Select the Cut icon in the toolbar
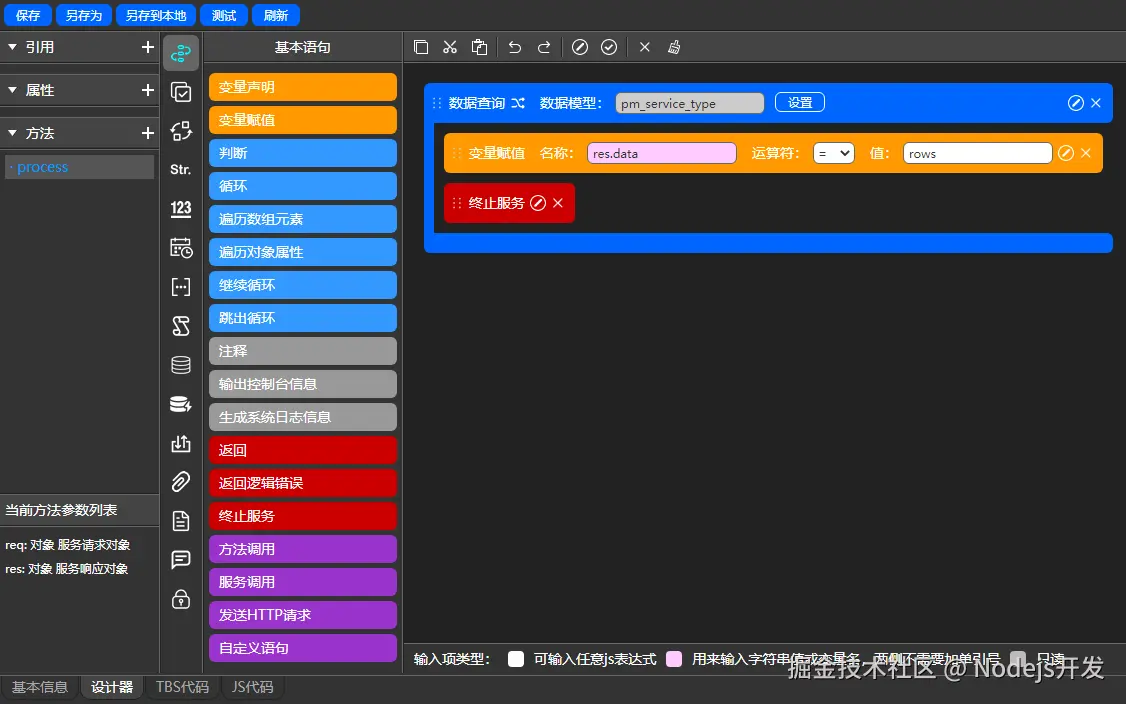 [x=449, y=47]
